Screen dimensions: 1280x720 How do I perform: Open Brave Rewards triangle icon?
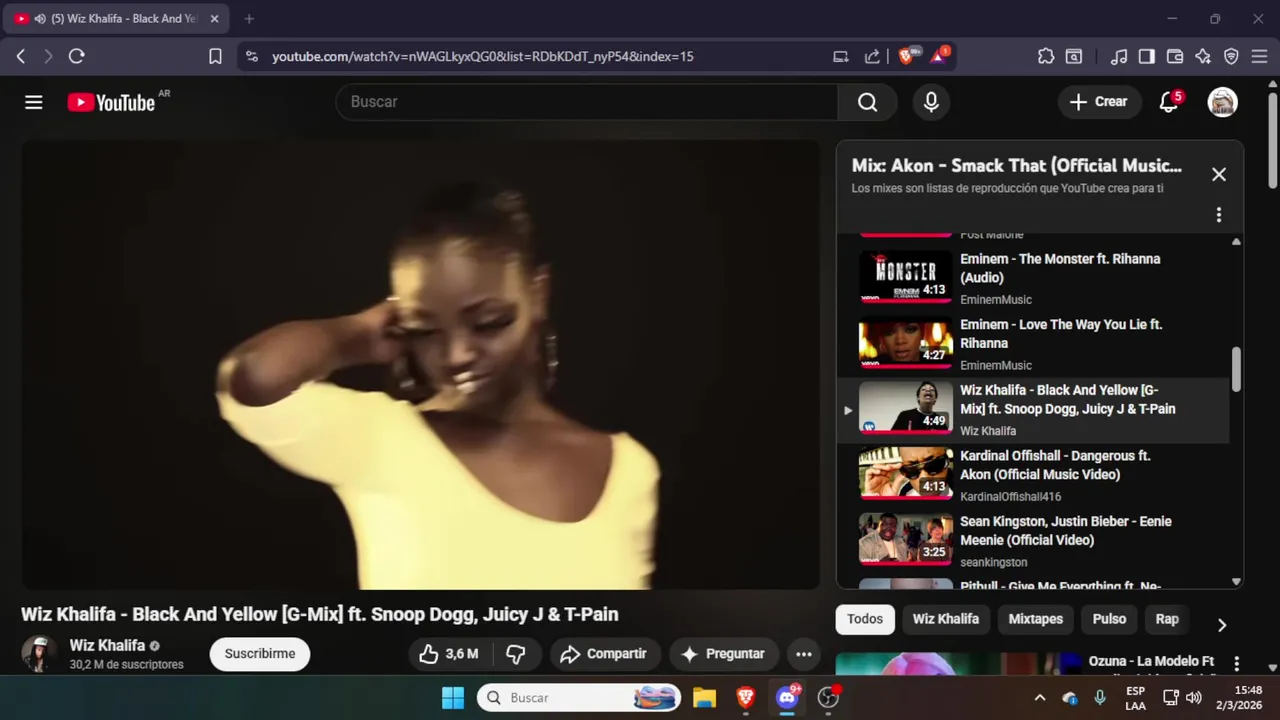(x=939, y=56)
